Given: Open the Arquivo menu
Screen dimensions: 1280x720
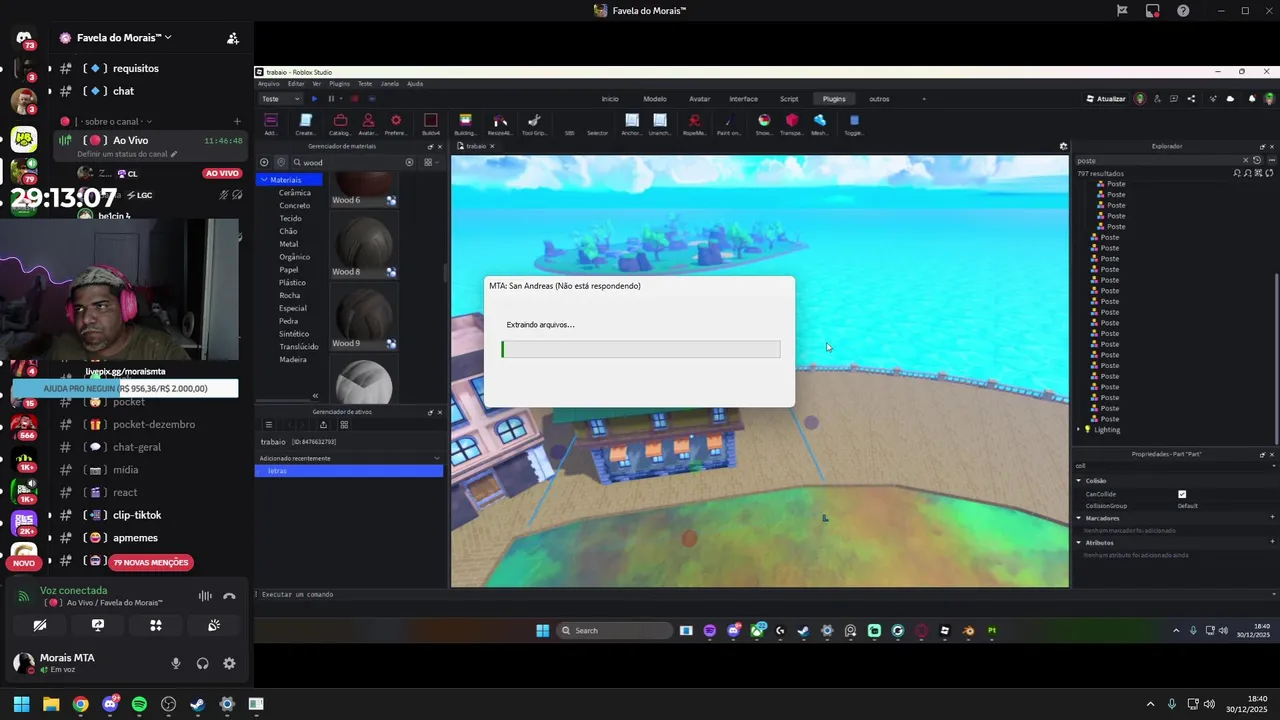Looking at the screenshot, I should (x=269, y=84).
